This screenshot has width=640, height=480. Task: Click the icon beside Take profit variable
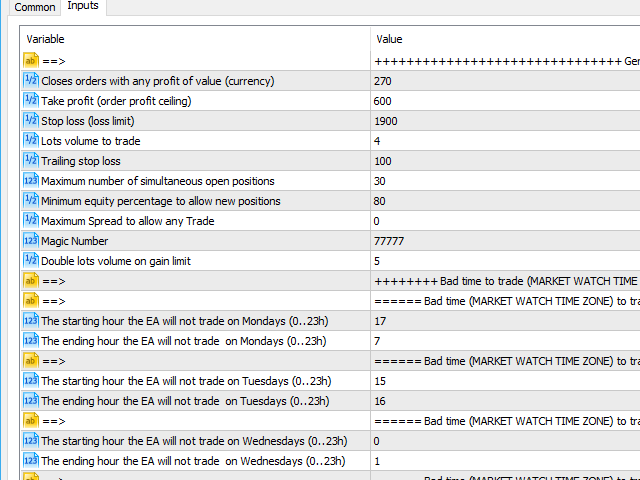(x=30, y=101)
